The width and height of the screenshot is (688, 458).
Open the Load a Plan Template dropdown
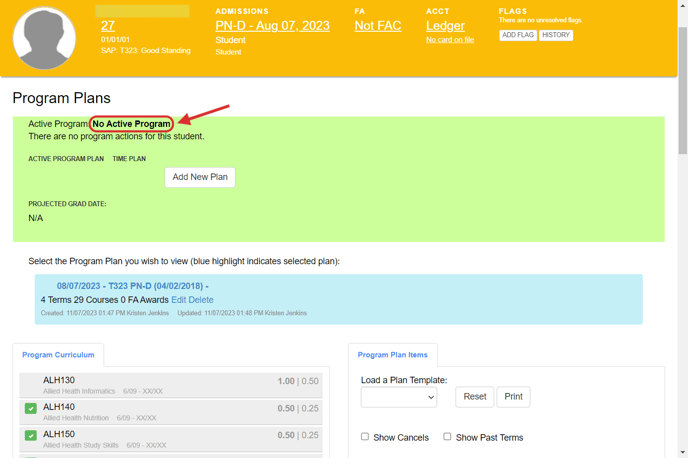click(x=399, y=397)
